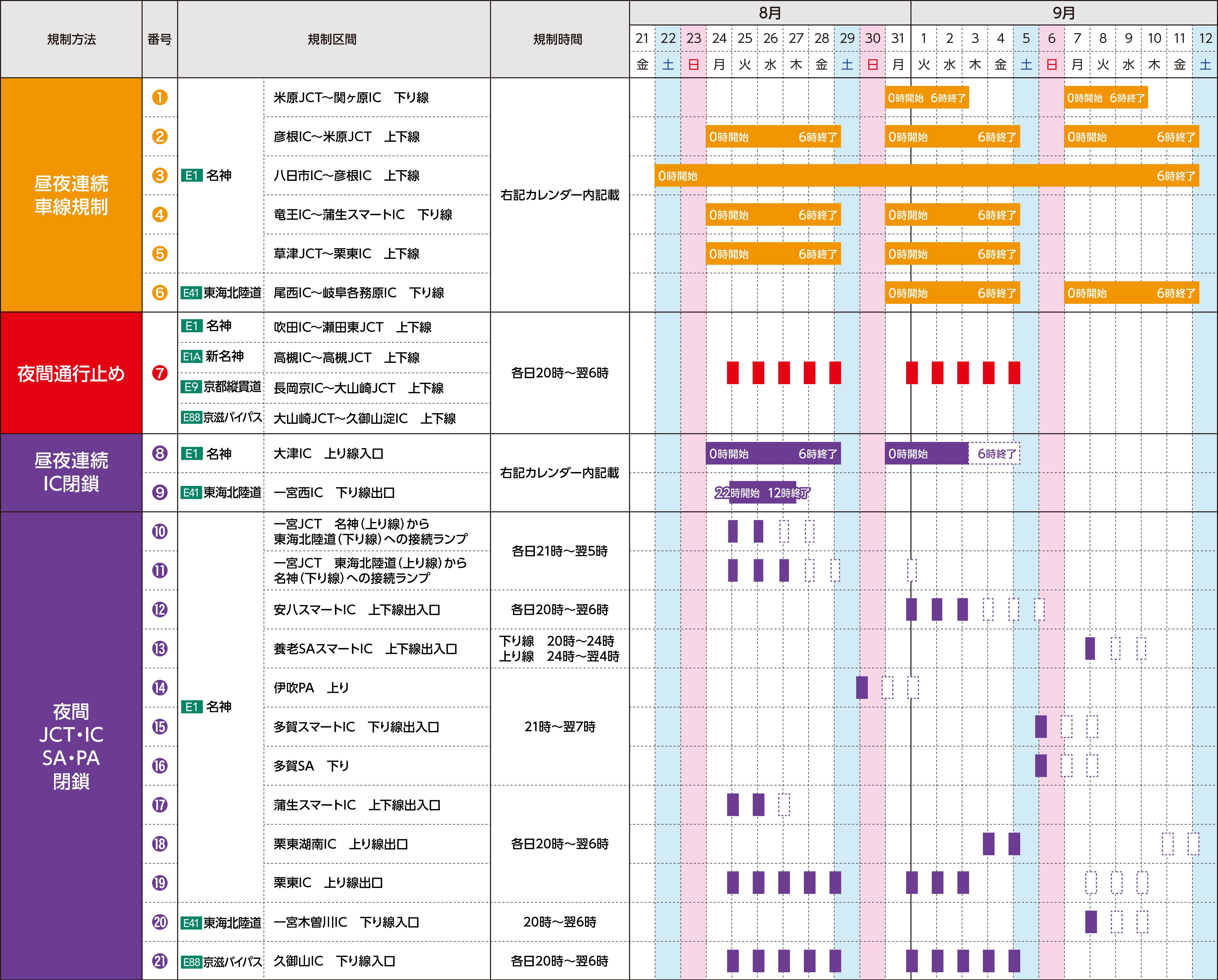
Task: Click the time cell 21時〜翌7時
Action: click(559, 727)
